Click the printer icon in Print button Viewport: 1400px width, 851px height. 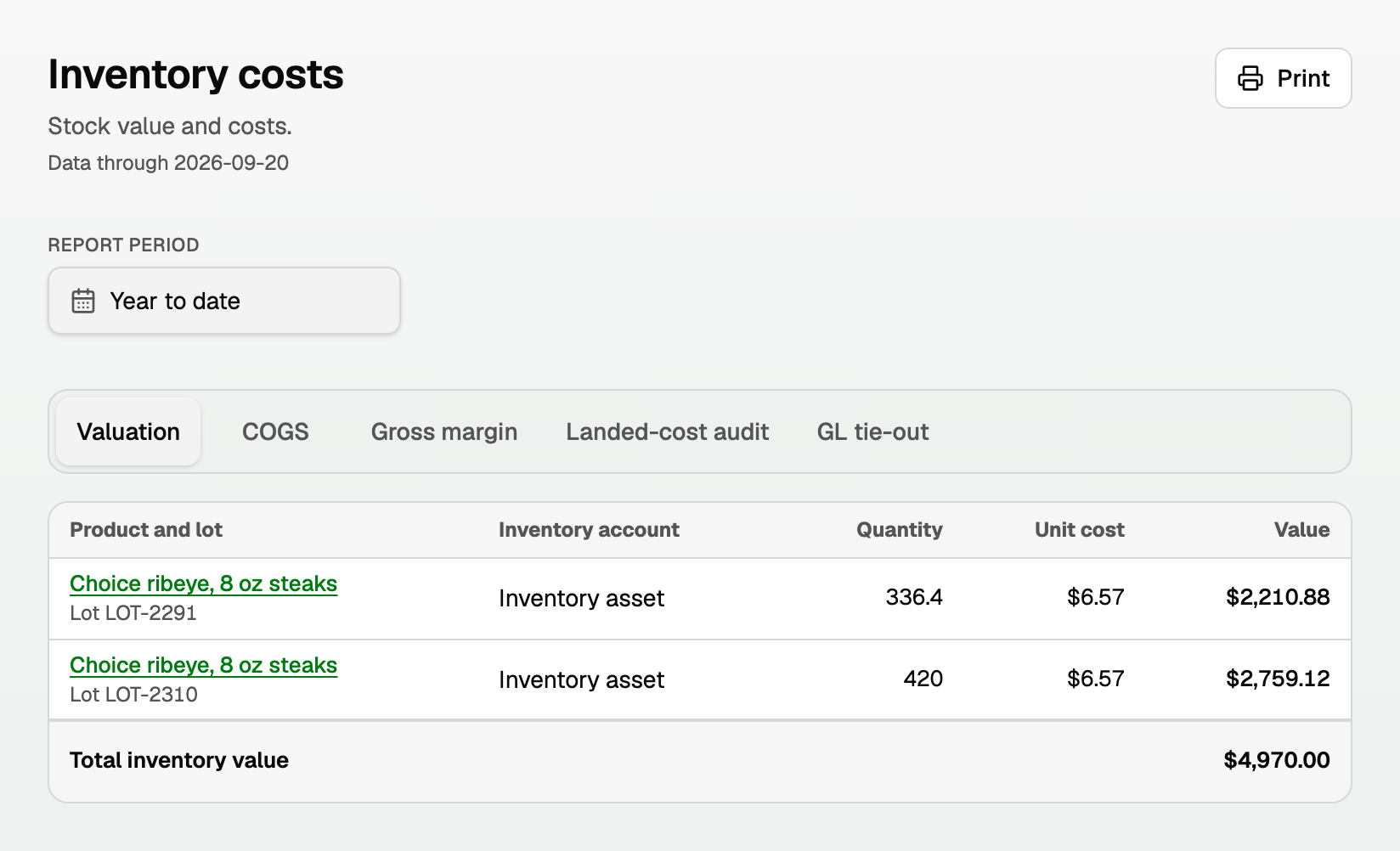click(x=1250, y=78)
